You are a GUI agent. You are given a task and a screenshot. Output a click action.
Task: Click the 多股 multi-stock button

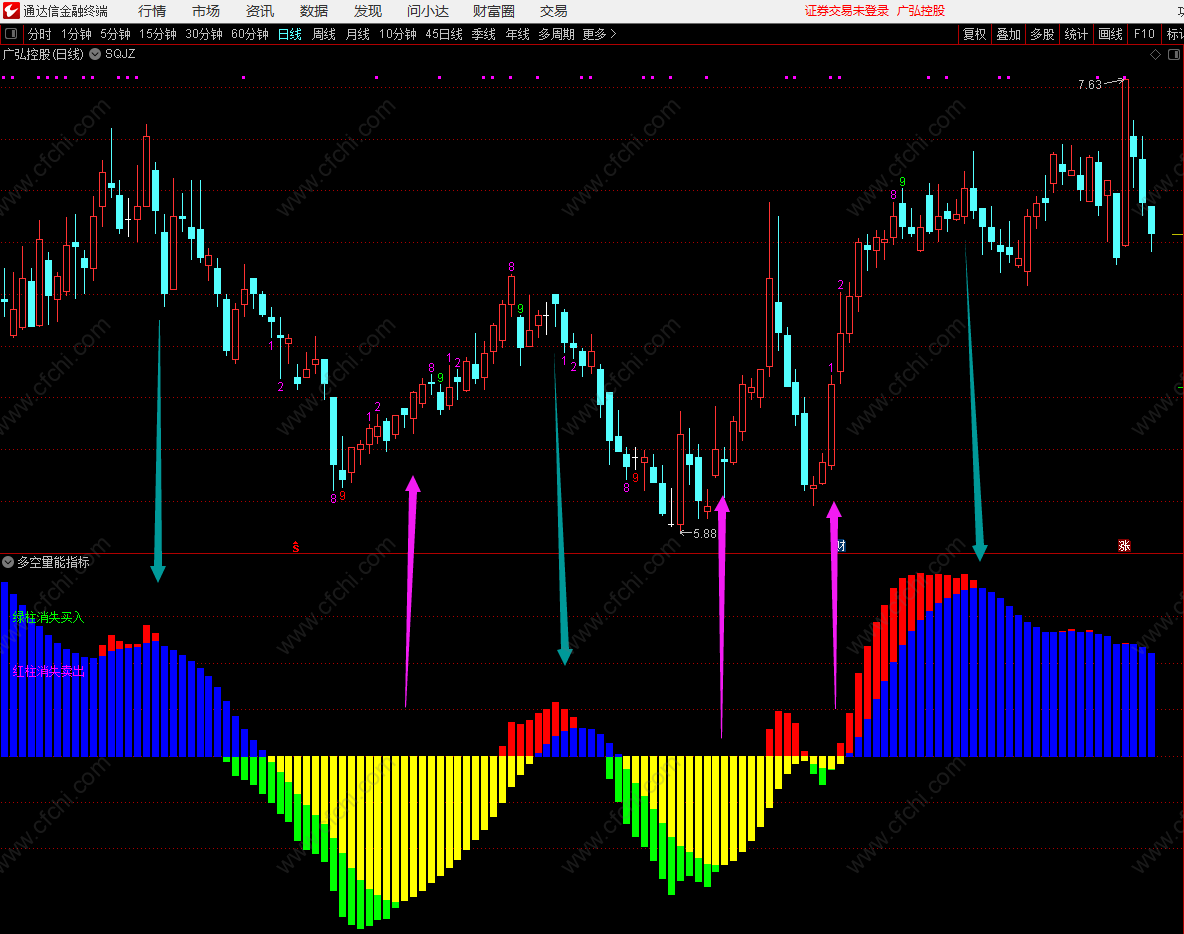(x=1042, y=34)
